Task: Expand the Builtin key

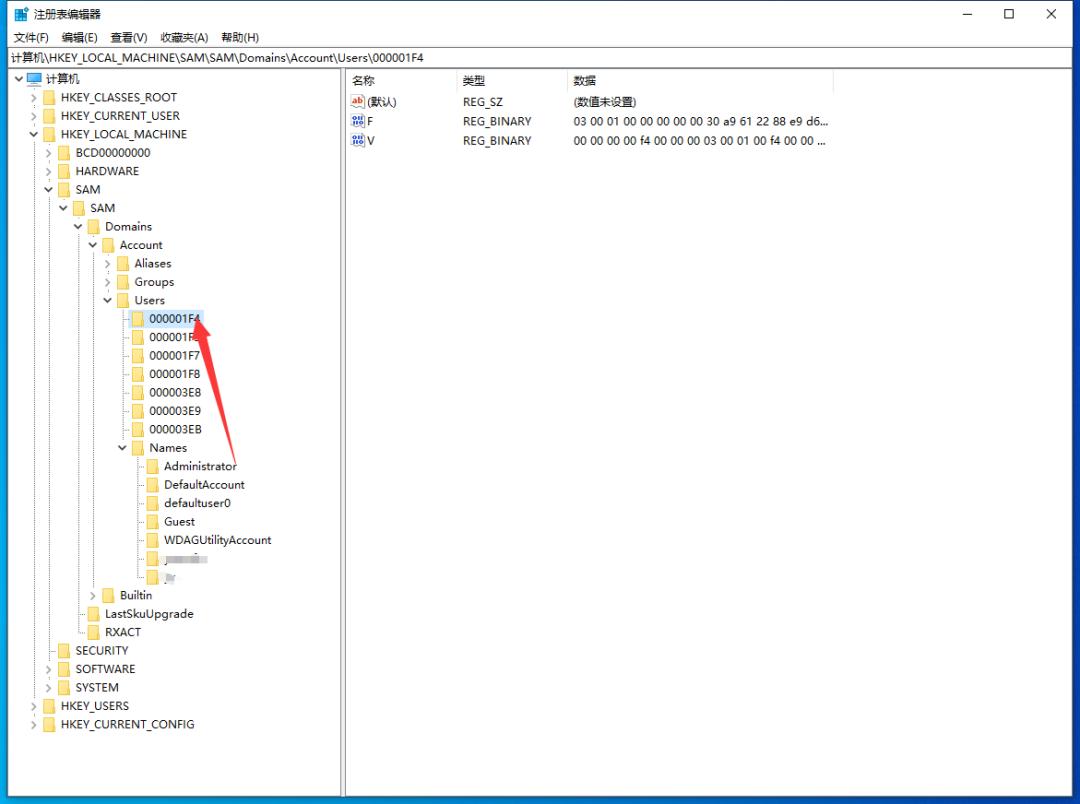Action: click(x=93, y=596)
